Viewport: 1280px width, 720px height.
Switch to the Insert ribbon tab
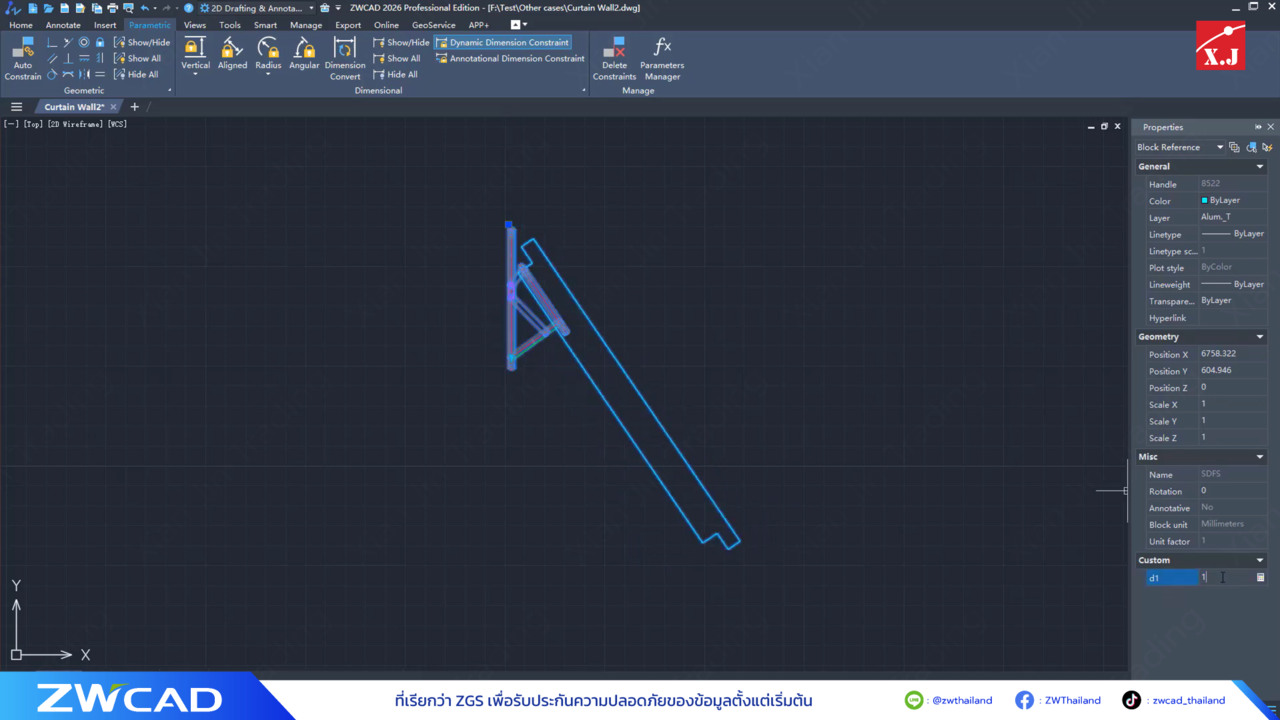(x=105, y=25)
